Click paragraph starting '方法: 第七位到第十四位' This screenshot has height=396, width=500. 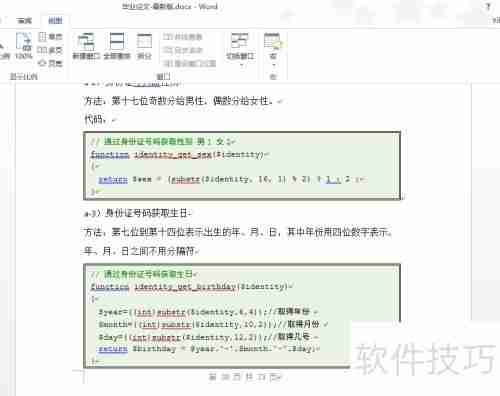(237, 232)
